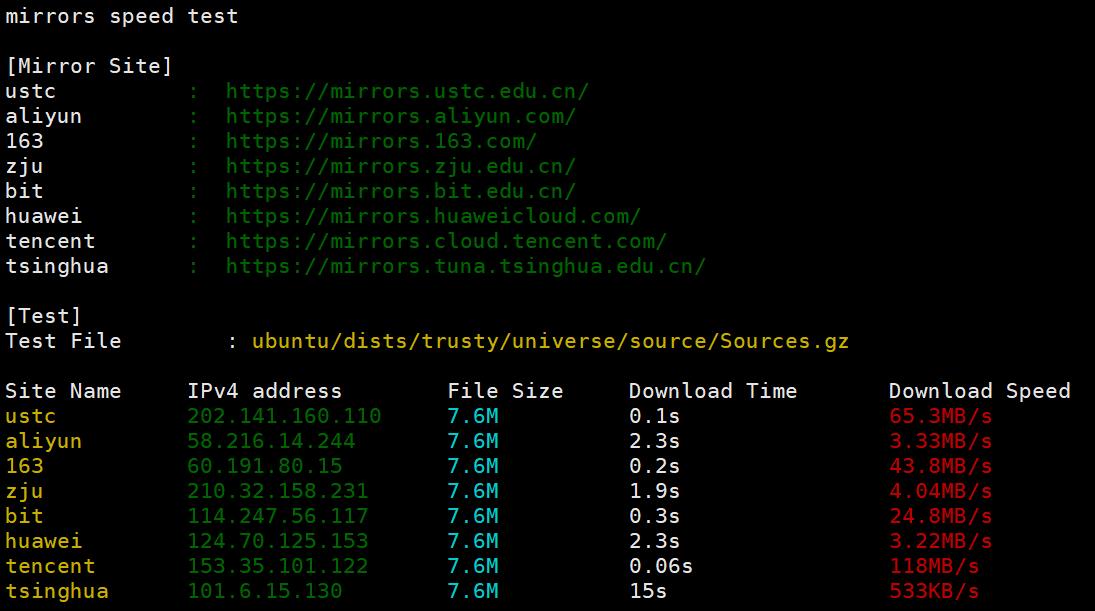
Task: Click the 65.3MB/s download speed
Action: pyautogui.click(x=940, y=416)
